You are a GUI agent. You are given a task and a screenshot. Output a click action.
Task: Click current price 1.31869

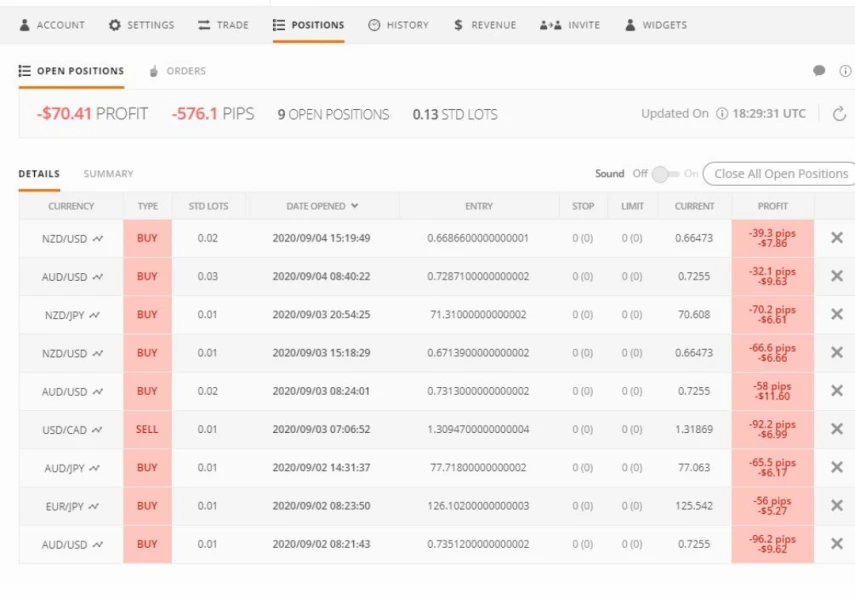pyautogui.click(x=694, y=429)
